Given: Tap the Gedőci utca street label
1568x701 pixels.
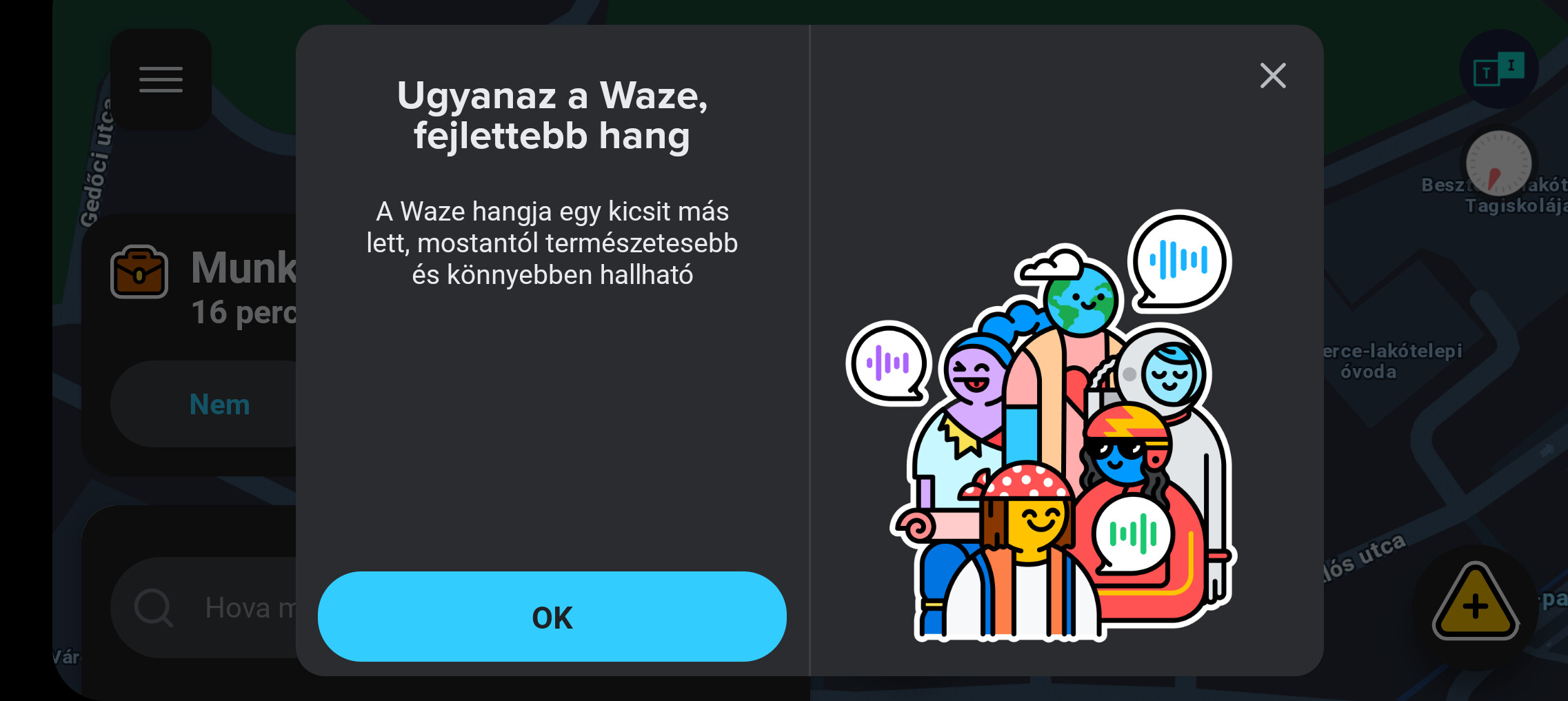Looking at the screenshot, I should [x=96, y=163].
